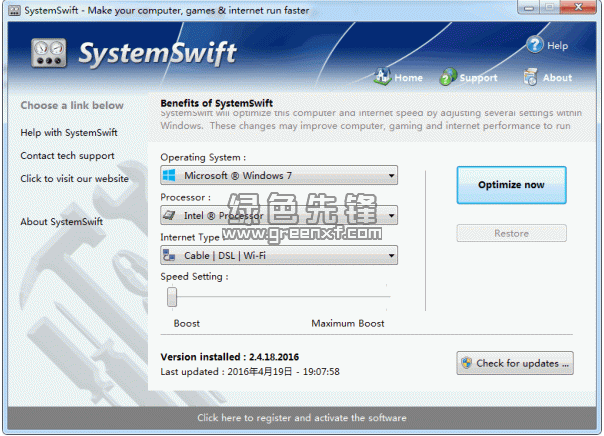Go to Home in the header navigation
604x436 pixels.
point(408,78)
